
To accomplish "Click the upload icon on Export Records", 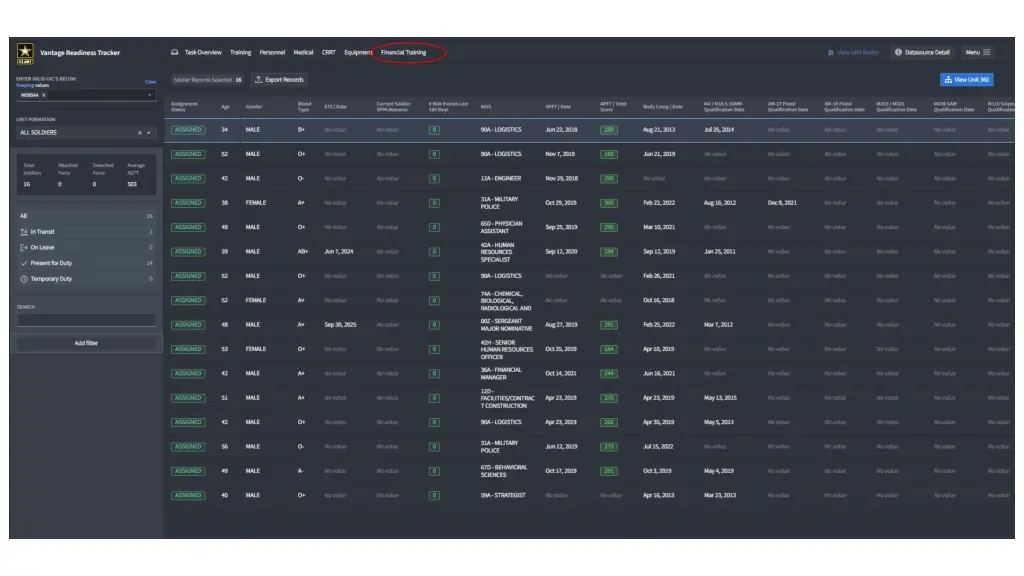I will click(x=259, y=80).
